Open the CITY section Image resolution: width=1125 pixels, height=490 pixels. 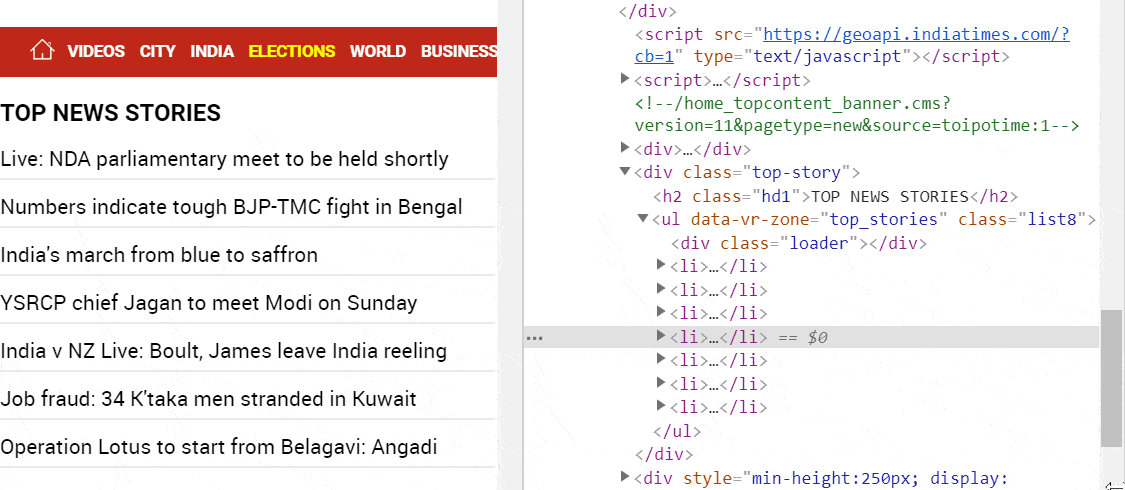coord(158,51)
